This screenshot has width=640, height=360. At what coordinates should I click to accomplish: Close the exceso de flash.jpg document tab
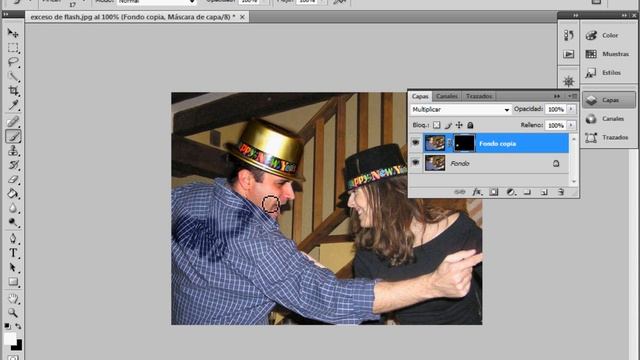point(242,17)
